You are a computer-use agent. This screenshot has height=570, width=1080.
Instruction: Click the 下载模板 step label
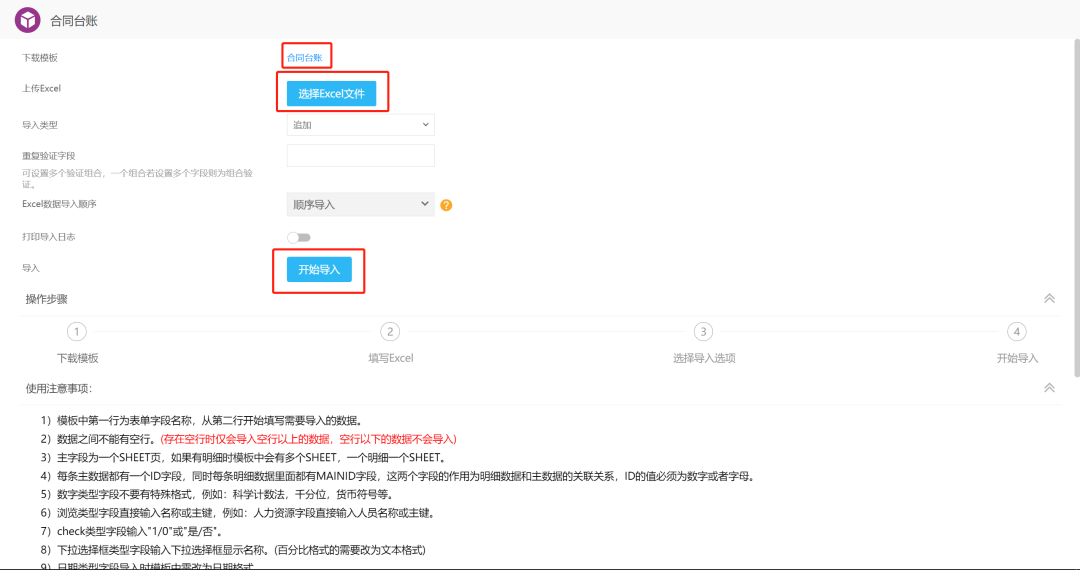coord(77,358)
